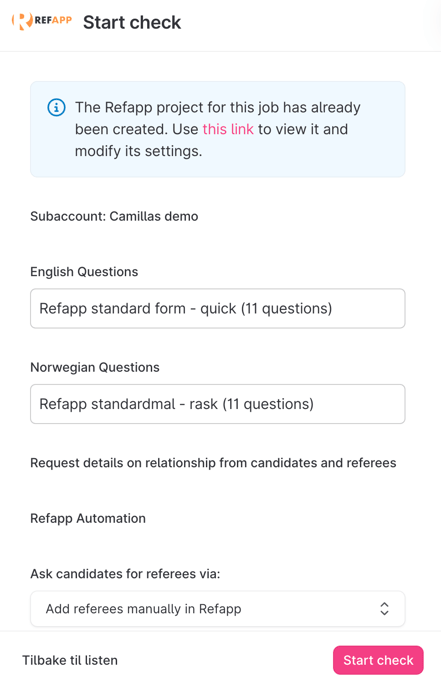Click the up-down chevron on referees selector

click(x=384, y=609)
